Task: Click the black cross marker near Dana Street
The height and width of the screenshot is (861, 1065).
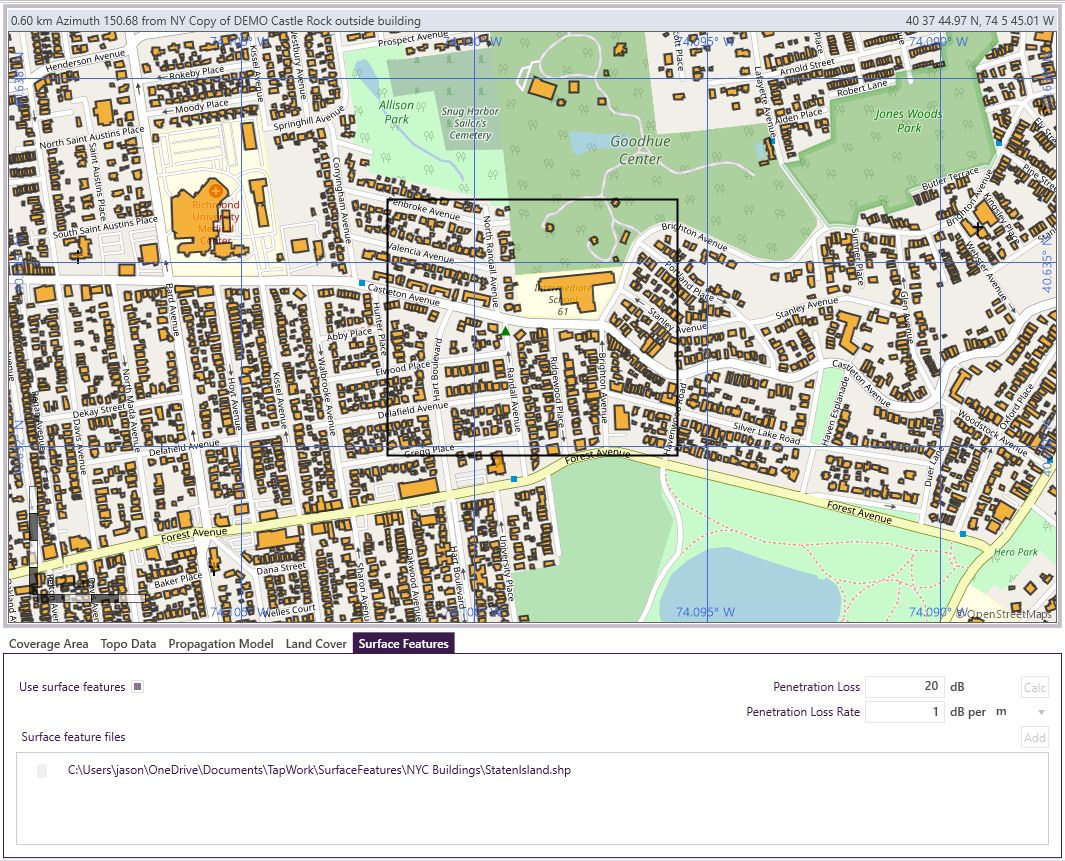Action: click(212, 569)
